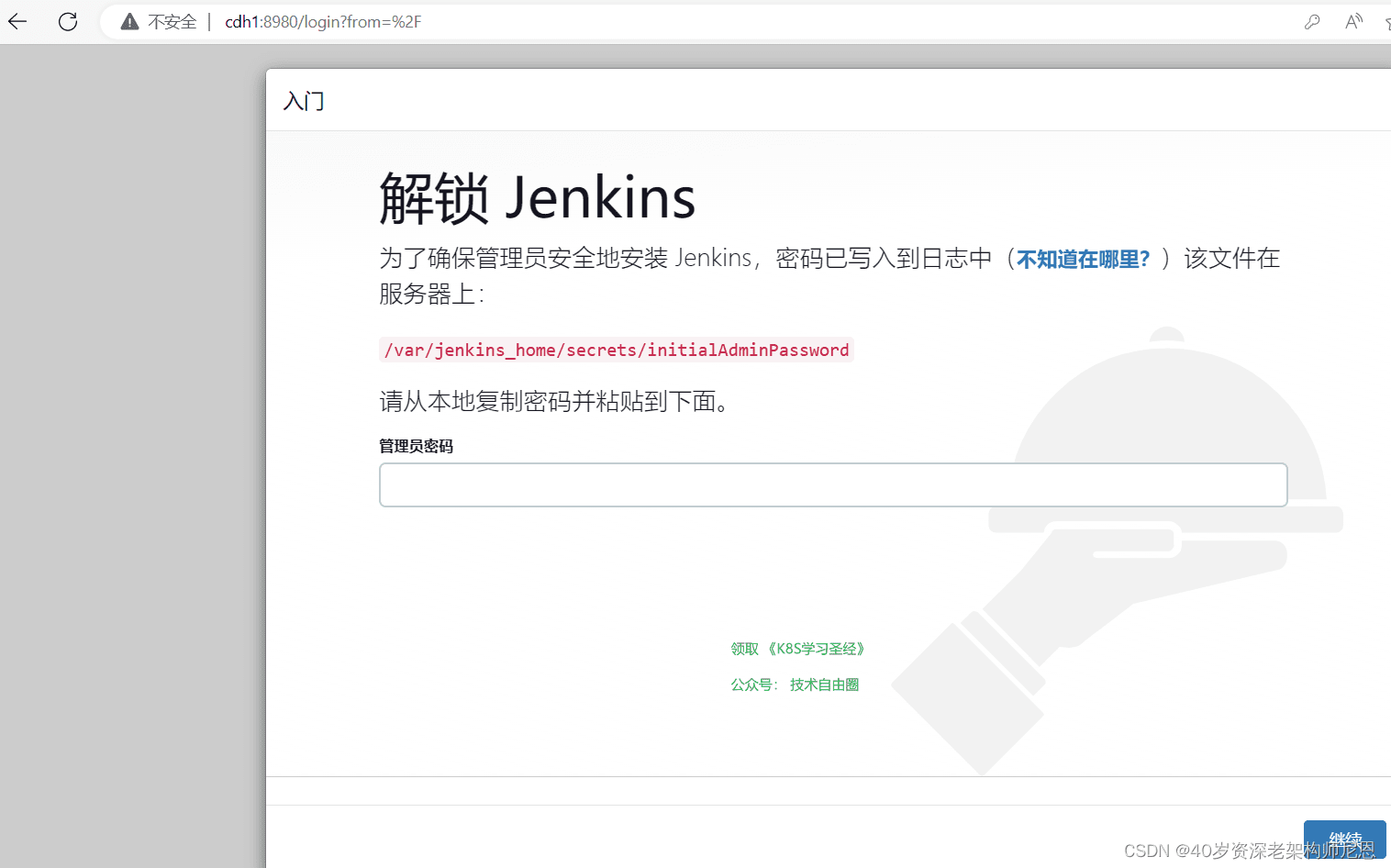Go back with the browser back arrow
The image size is (1391, 868).
(x=17, y=22)
